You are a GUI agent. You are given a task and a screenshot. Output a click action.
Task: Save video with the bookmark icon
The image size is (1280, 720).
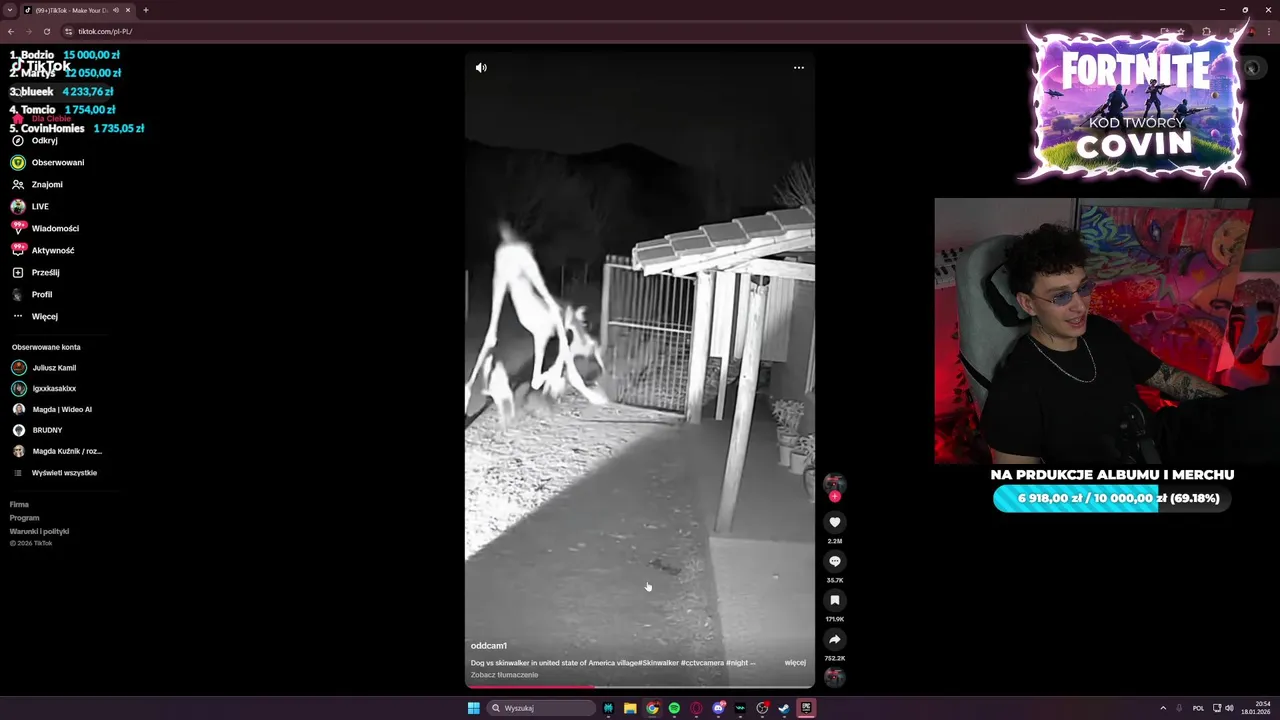point(835,600)
